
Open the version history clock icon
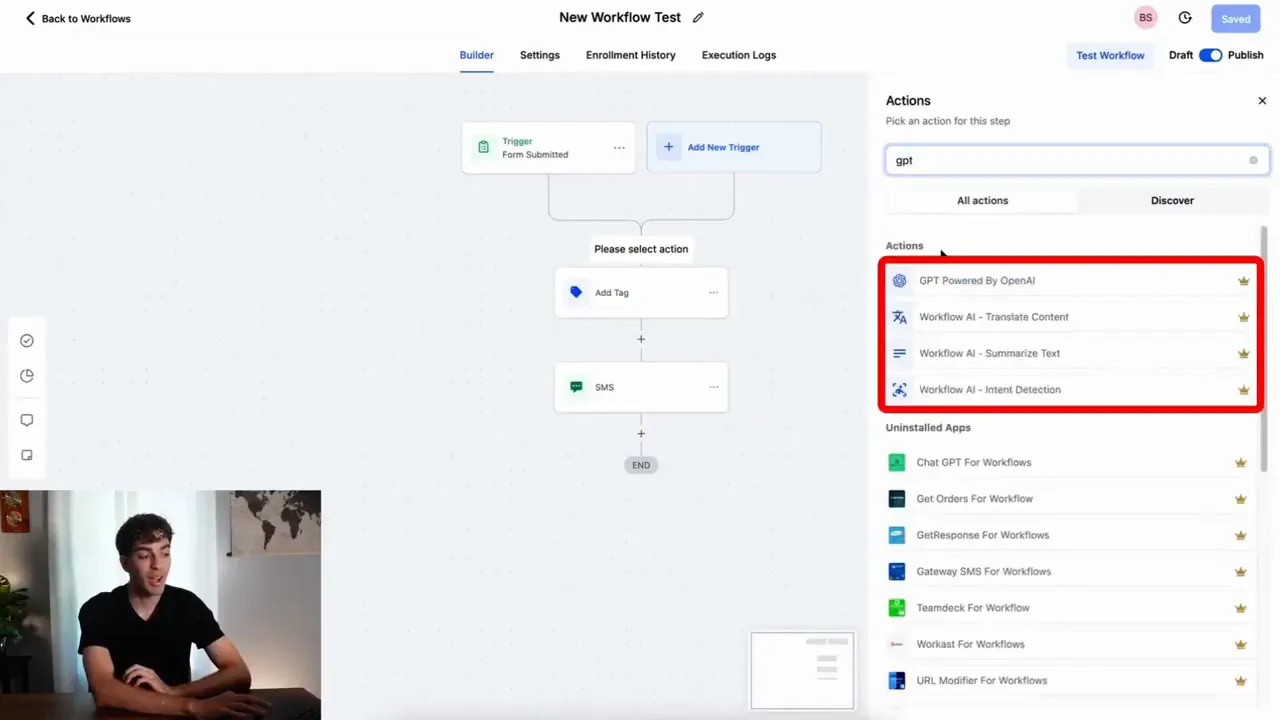coord(1185,18)
